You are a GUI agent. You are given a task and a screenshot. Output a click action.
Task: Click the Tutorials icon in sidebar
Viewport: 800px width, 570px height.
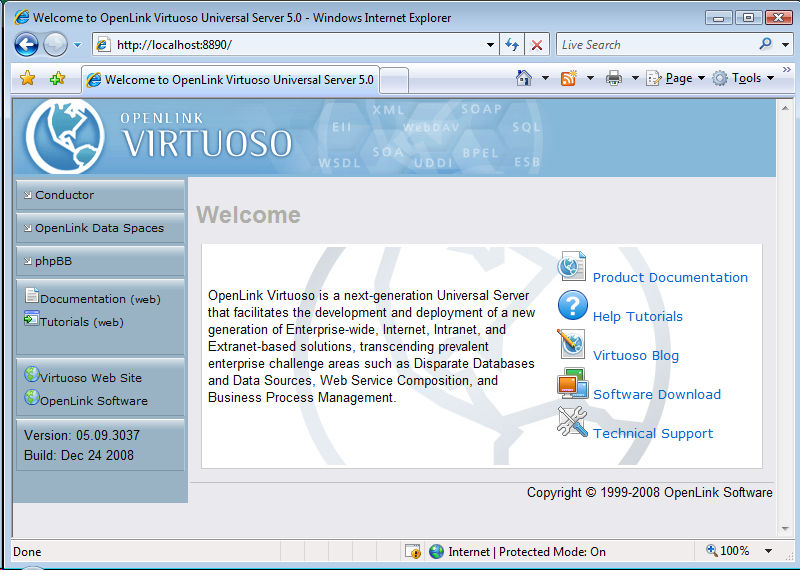pos(32,318)
